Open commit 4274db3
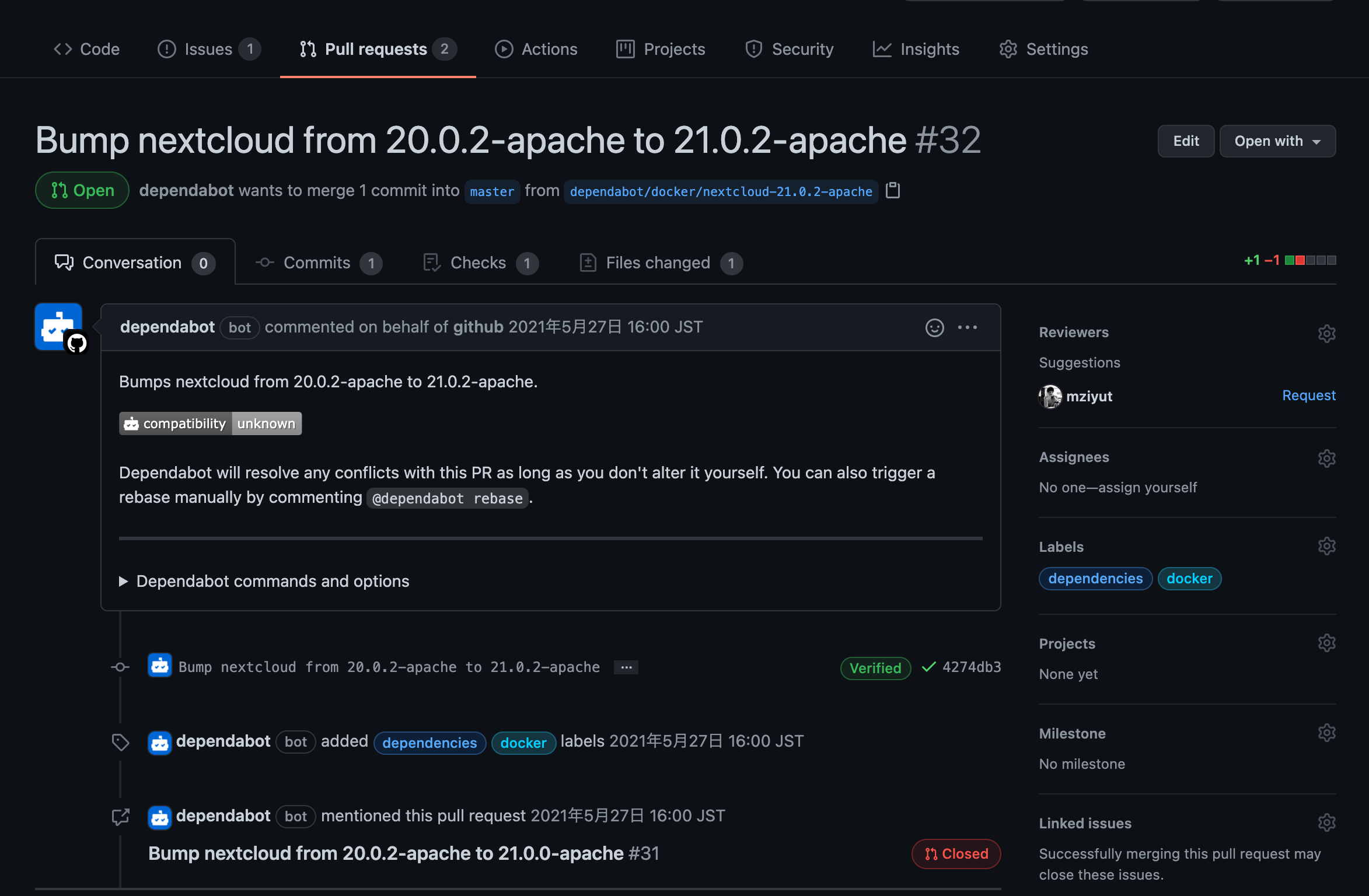This screenshot has height=896, width=1369. [972, 667]
